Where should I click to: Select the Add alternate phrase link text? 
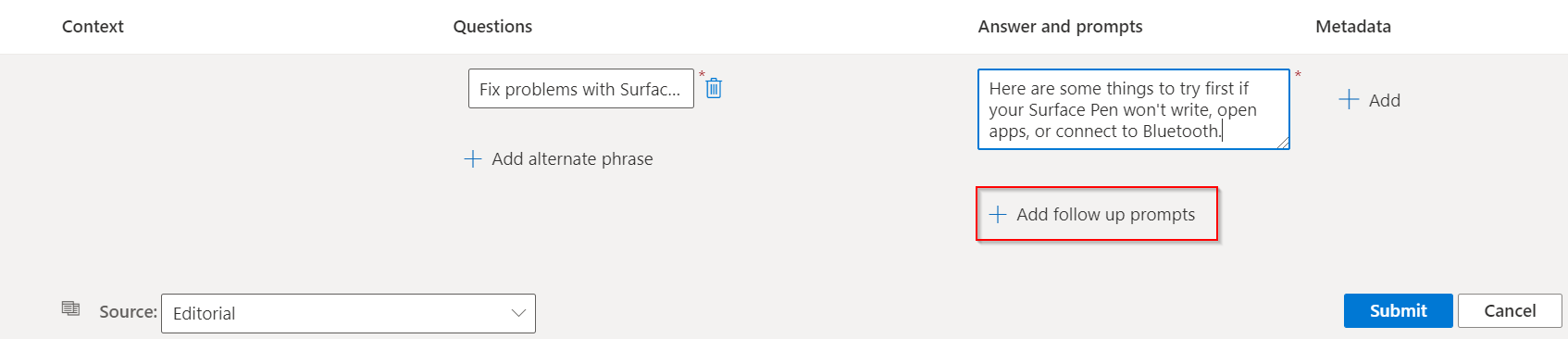tap(572, 159)
